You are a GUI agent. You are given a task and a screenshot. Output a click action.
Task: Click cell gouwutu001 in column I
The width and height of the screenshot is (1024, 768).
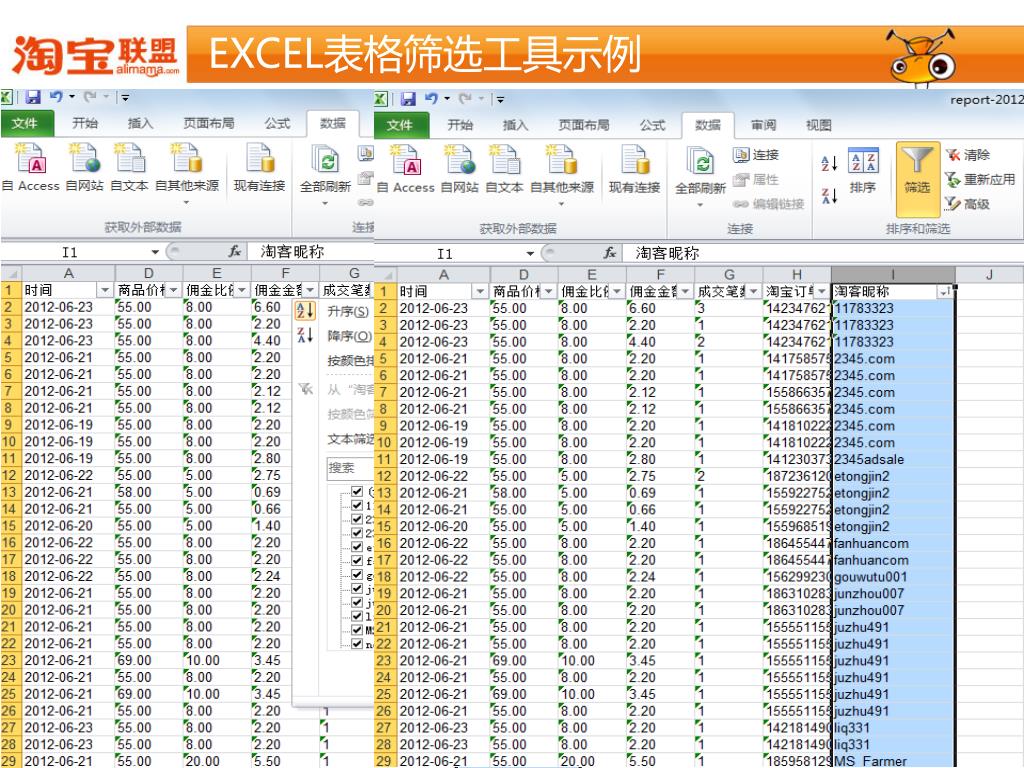coord(893,577)
